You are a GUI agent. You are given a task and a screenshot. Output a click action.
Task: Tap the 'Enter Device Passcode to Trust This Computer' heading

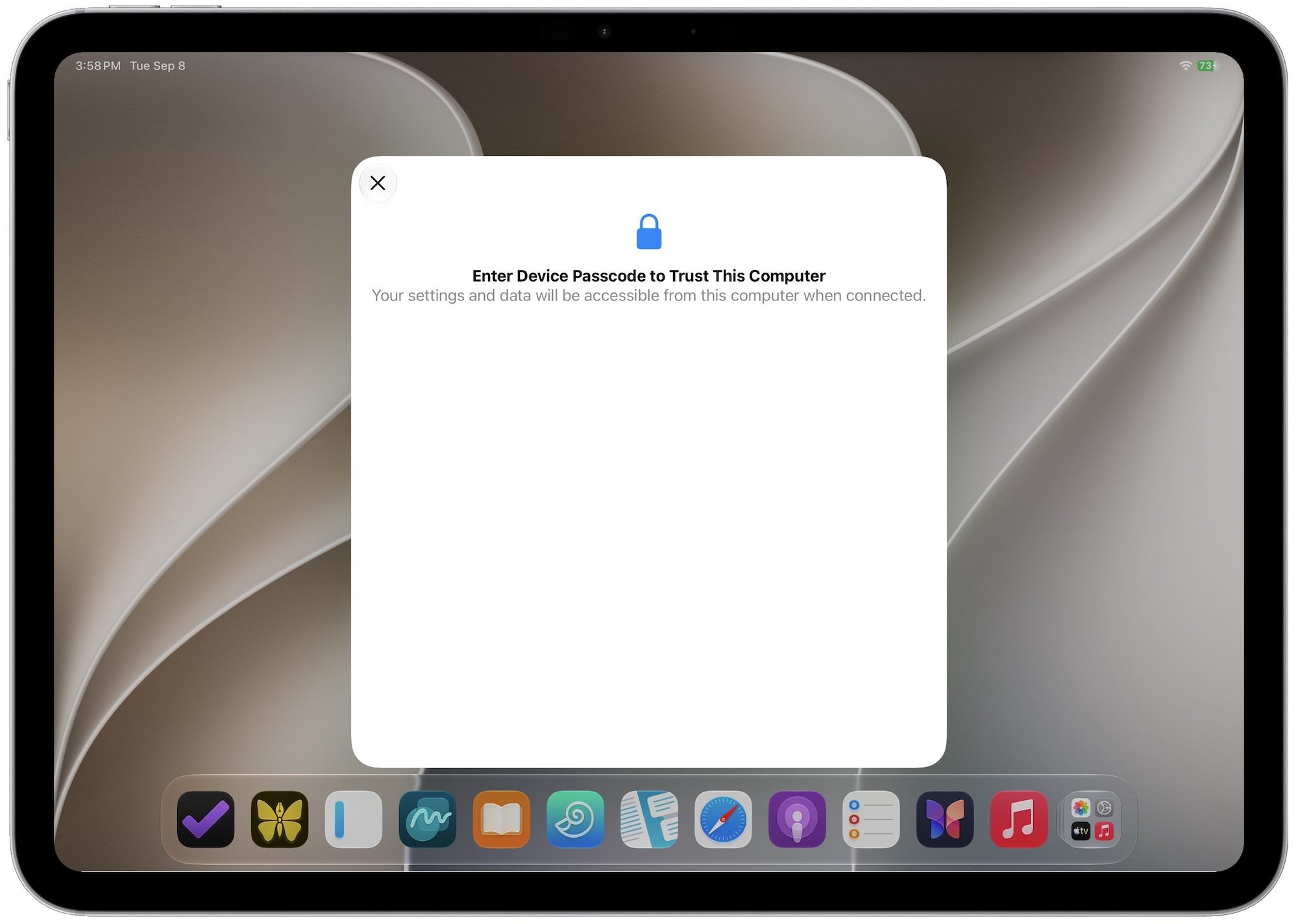pyautogui.click(x=649, y=276)
